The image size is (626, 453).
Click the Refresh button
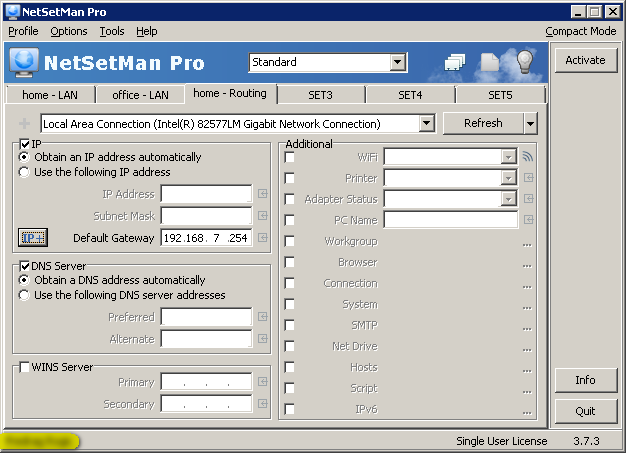pos(483,123)
